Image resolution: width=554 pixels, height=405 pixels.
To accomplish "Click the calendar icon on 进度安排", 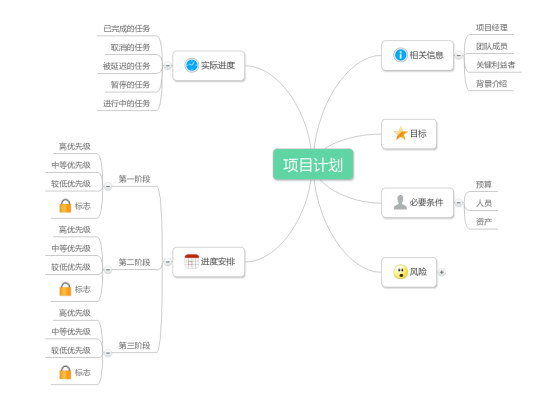I will point(192,262).
